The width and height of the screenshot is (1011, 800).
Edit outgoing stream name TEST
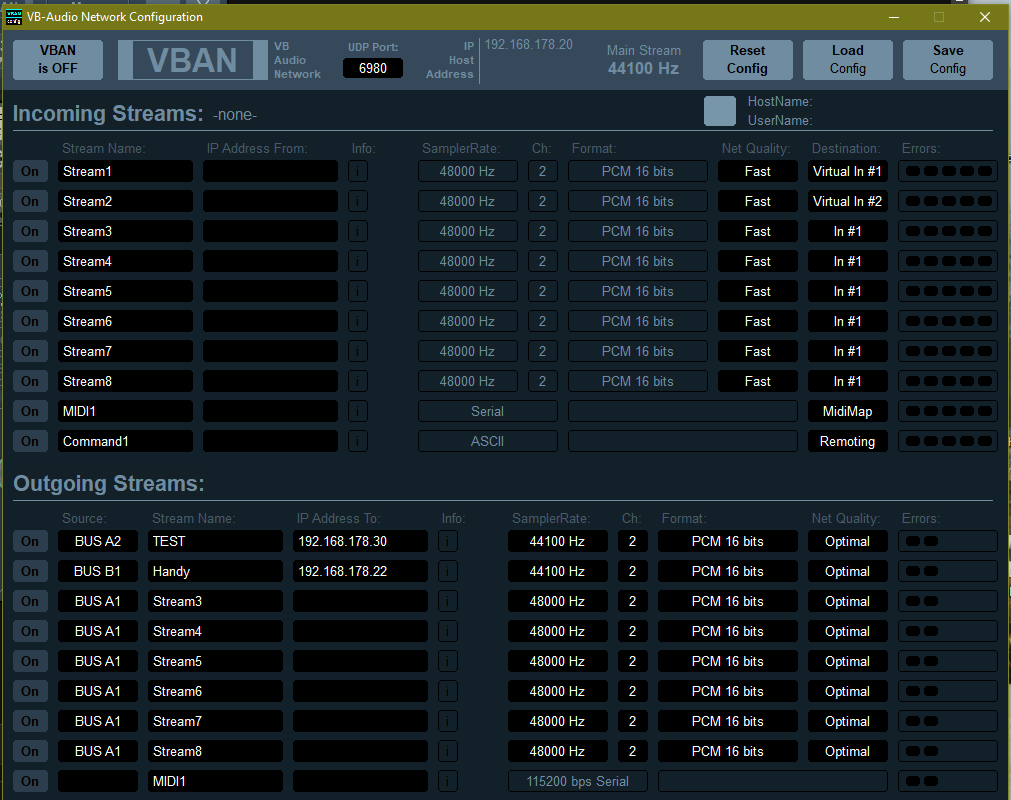tap(215, 541)
